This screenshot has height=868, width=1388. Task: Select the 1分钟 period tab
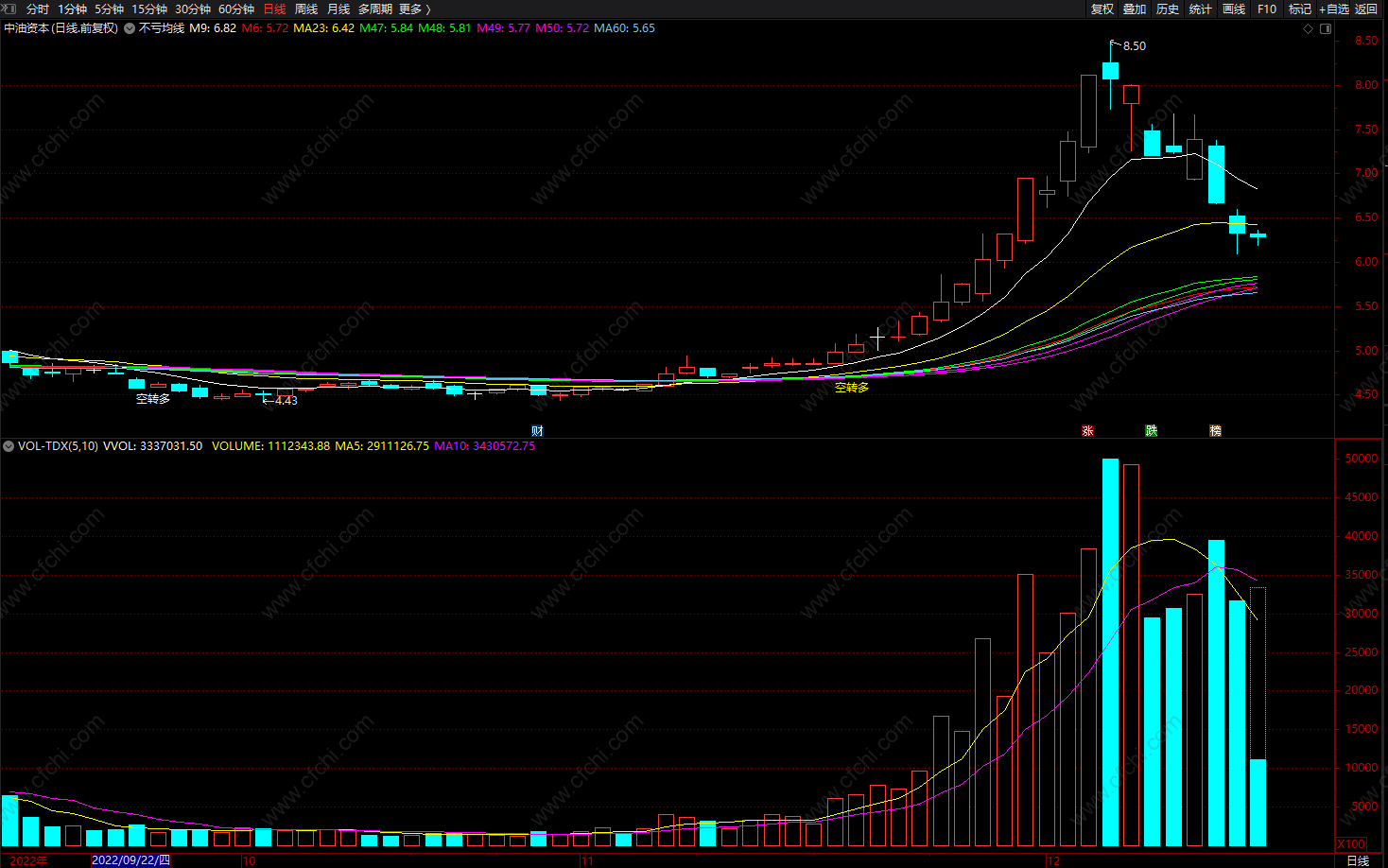(73, 9)
